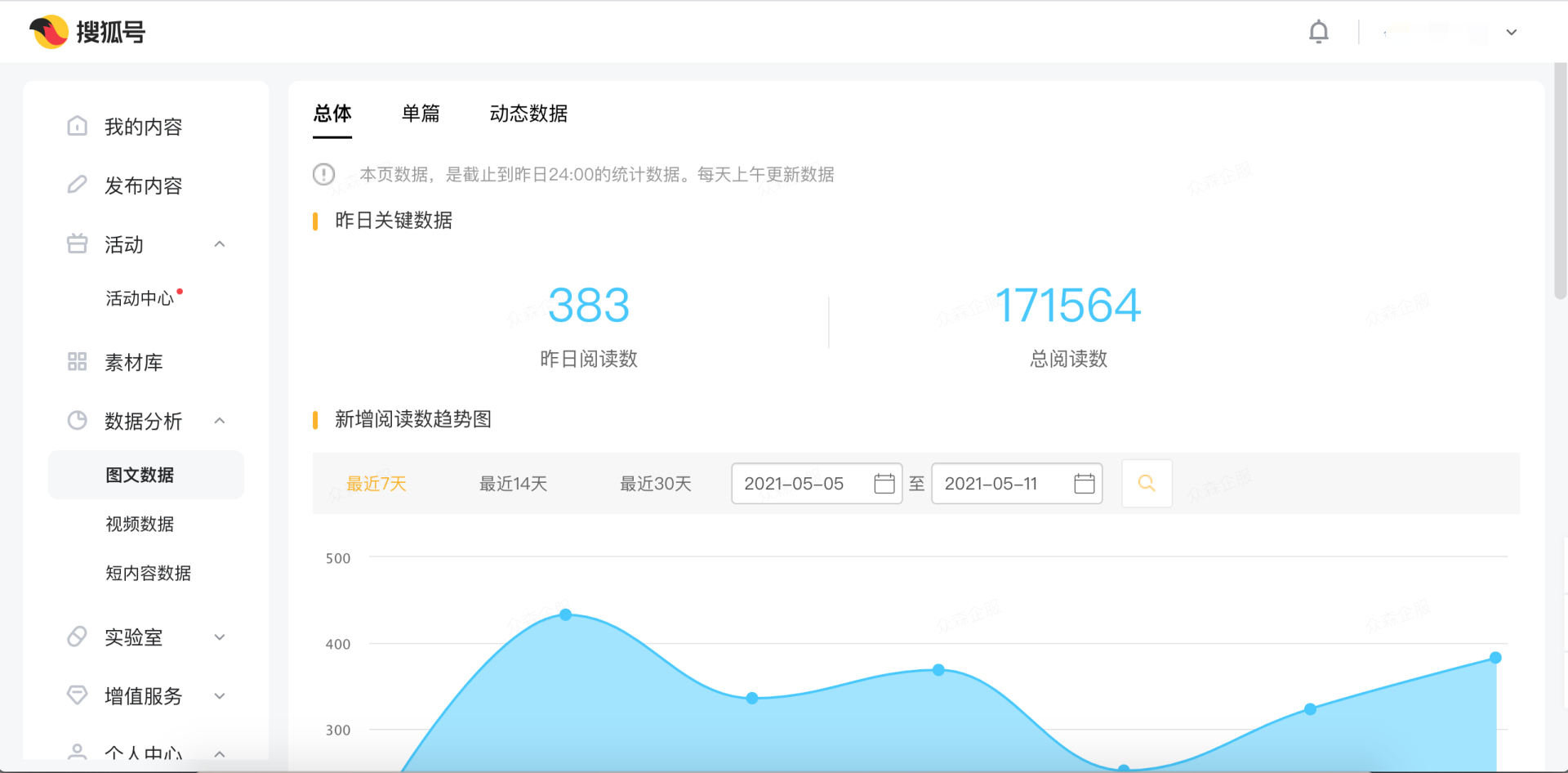Select the 最近7天 range
1568x773 pixels.
point(376,484)
